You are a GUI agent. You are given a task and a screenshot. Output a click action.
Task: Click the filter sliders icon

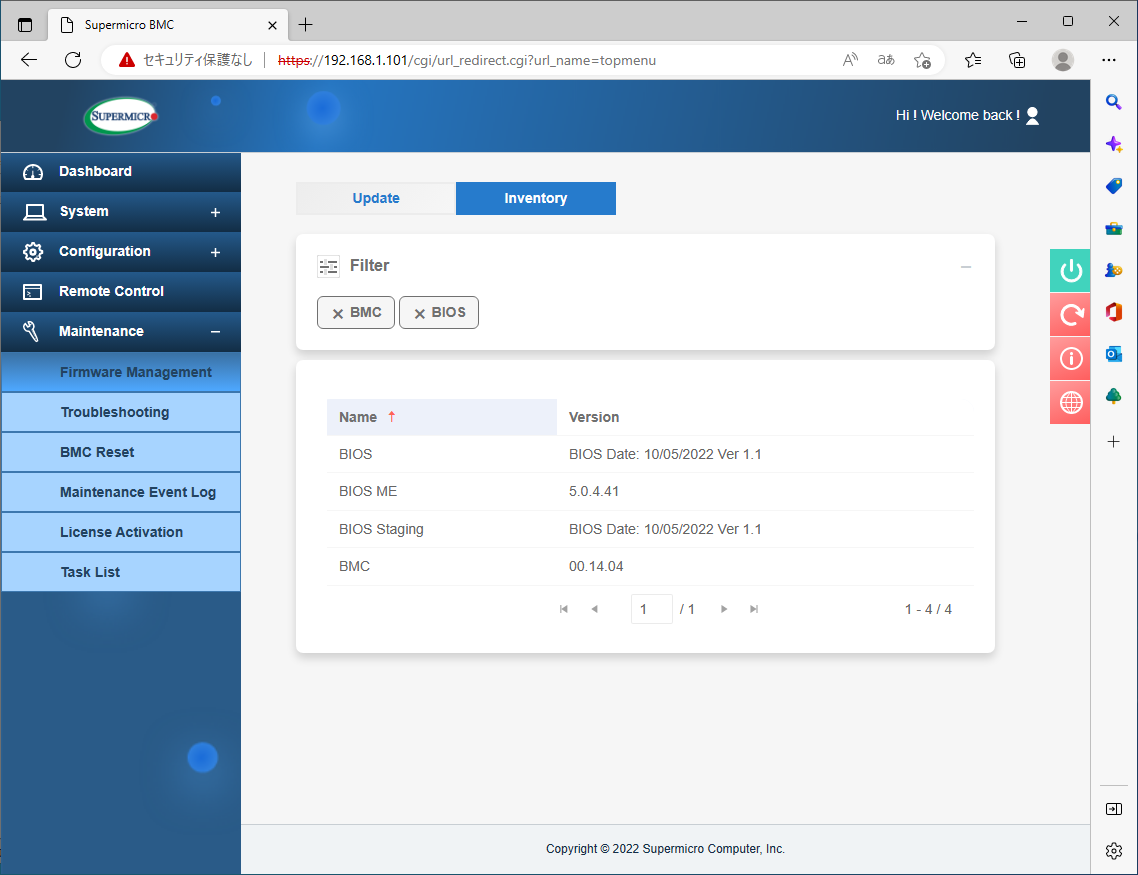(x=328, y=266)
